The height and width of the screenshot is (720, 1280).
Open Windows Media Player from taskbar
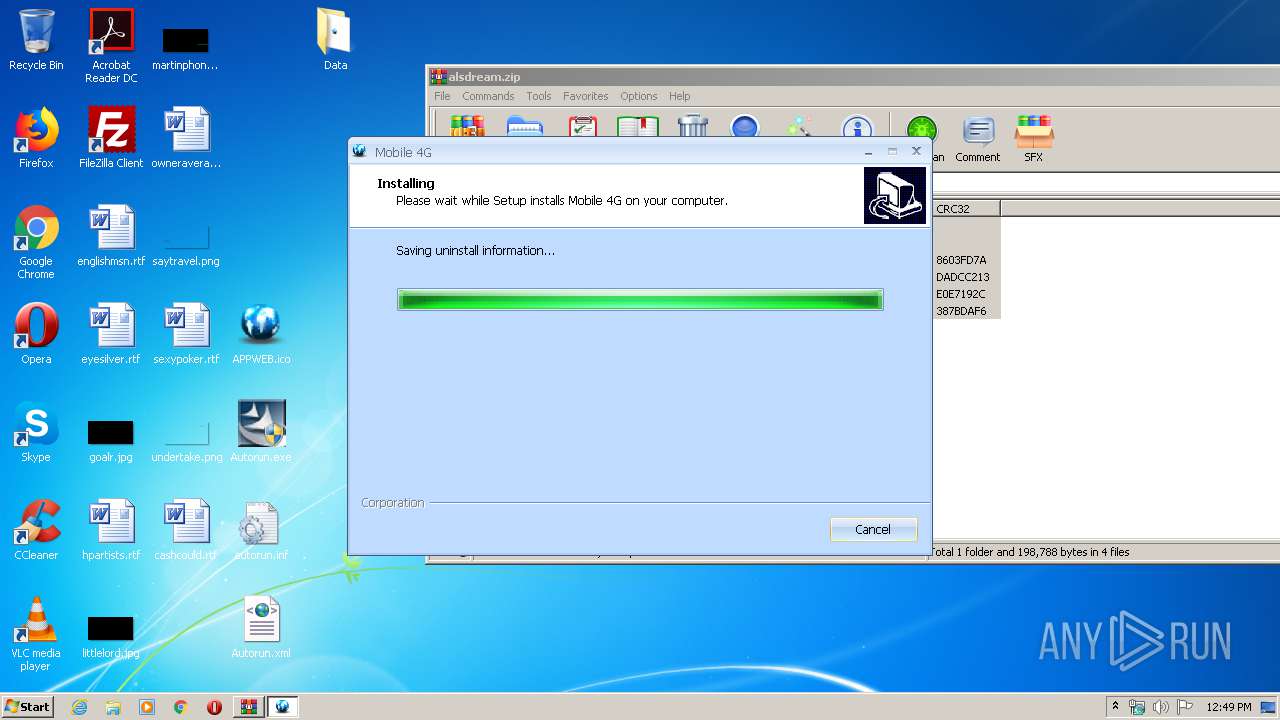[x=147, y=707]
